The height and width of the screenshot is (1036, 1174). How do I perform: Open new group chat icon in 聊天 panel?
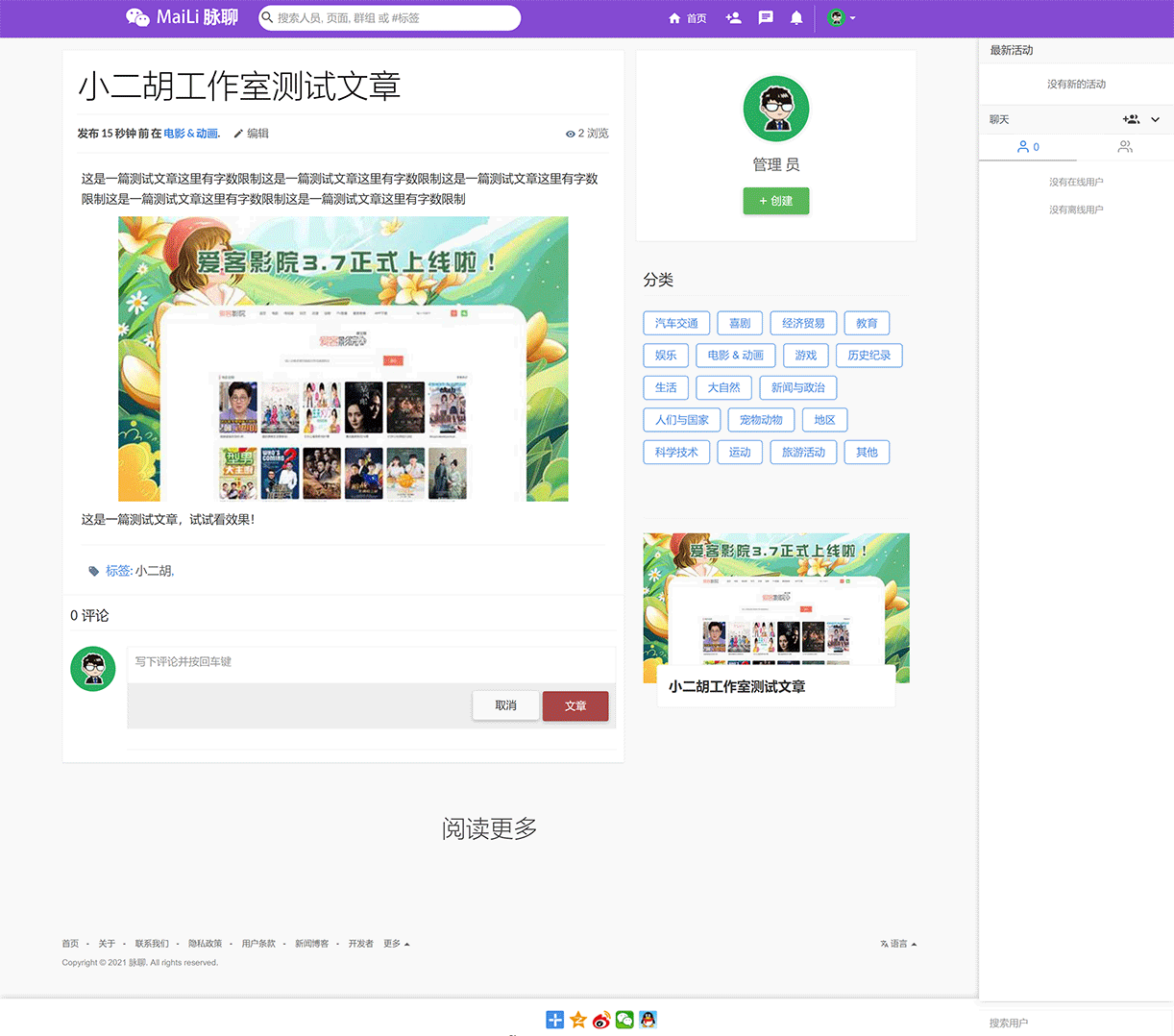(1131, 119)
